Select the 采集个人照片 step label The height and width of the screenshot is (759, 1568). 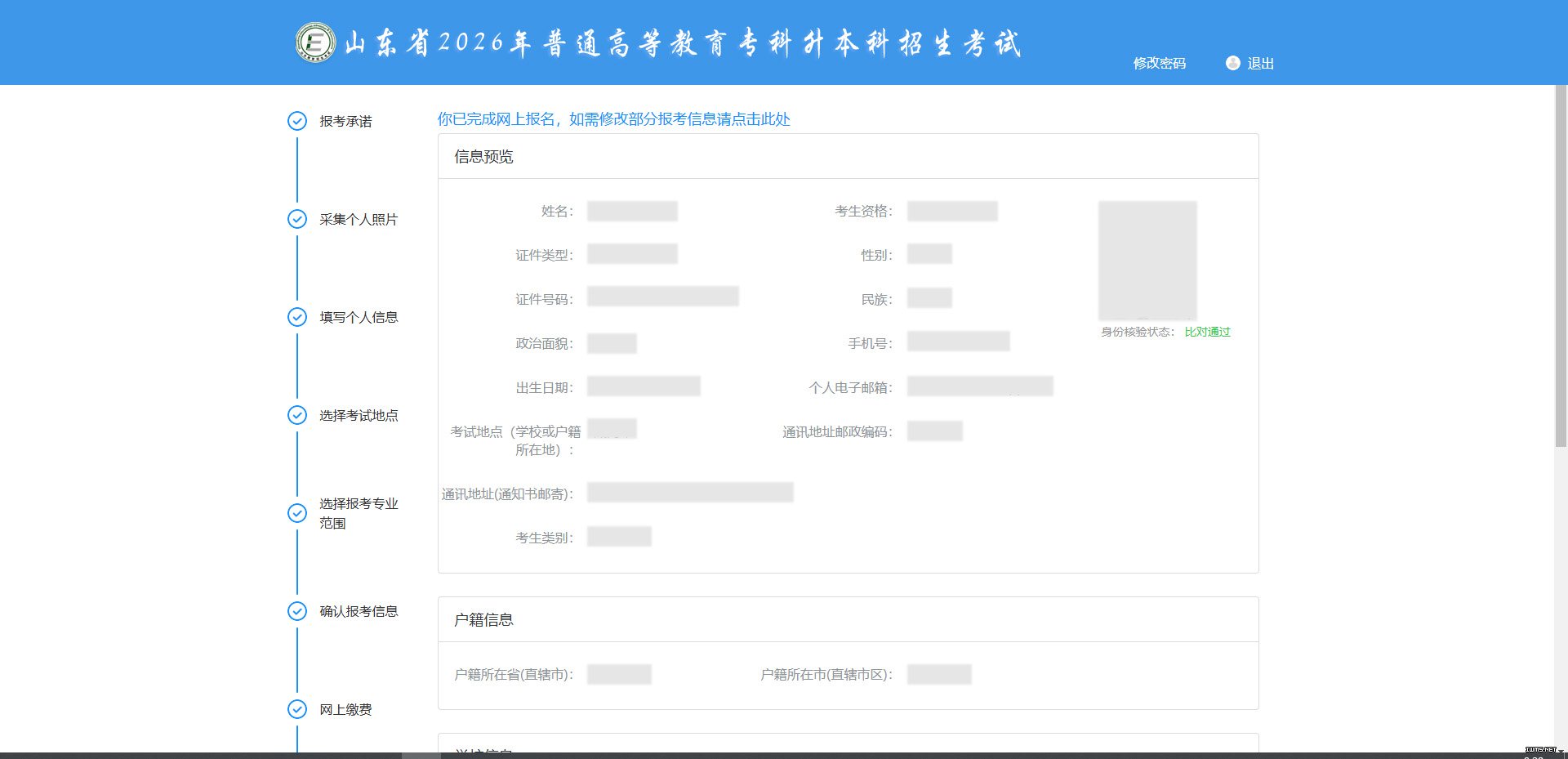[359, 219]
